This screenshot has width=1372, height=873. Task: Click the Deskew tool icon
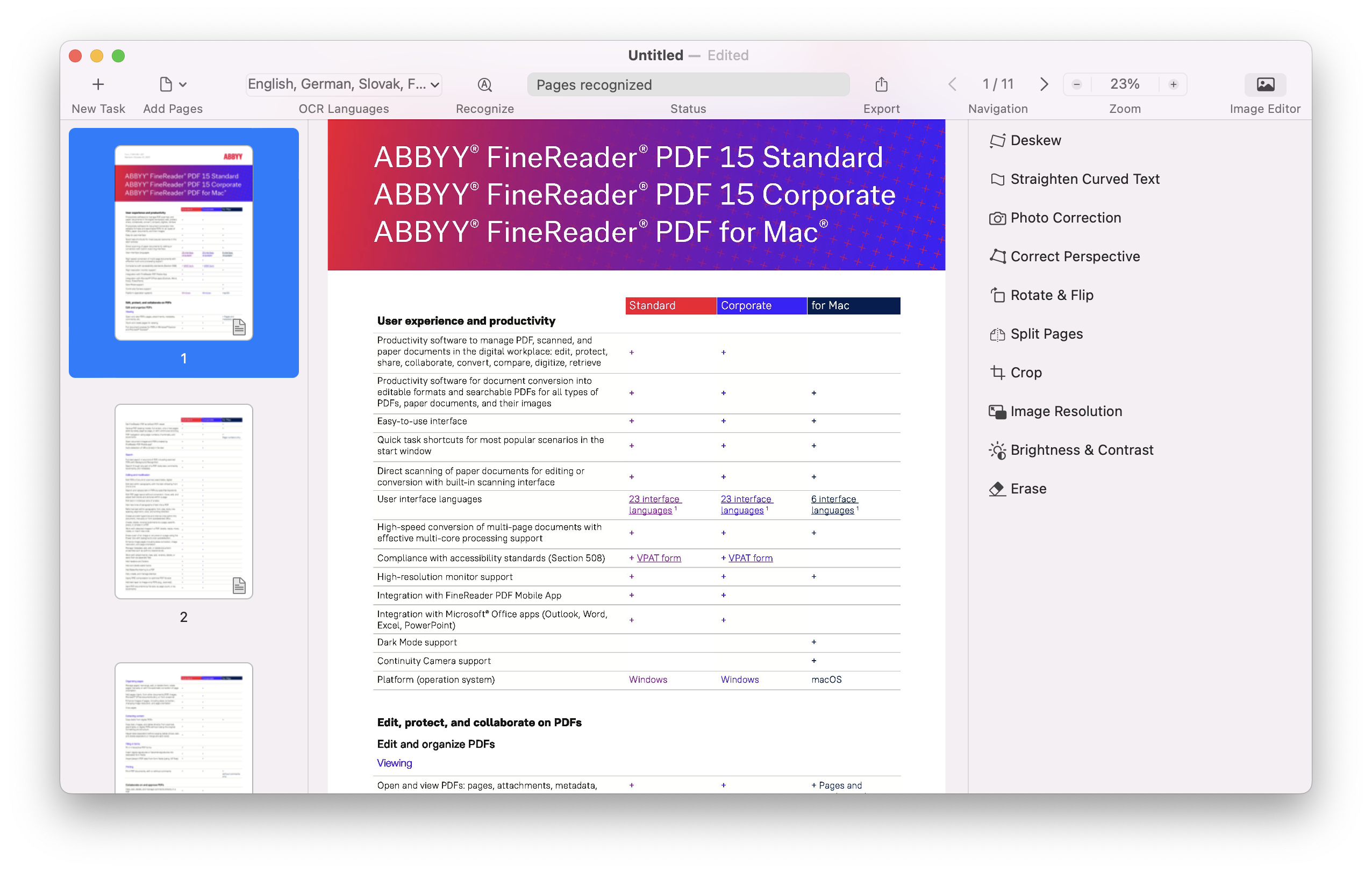tap(996, 140)
